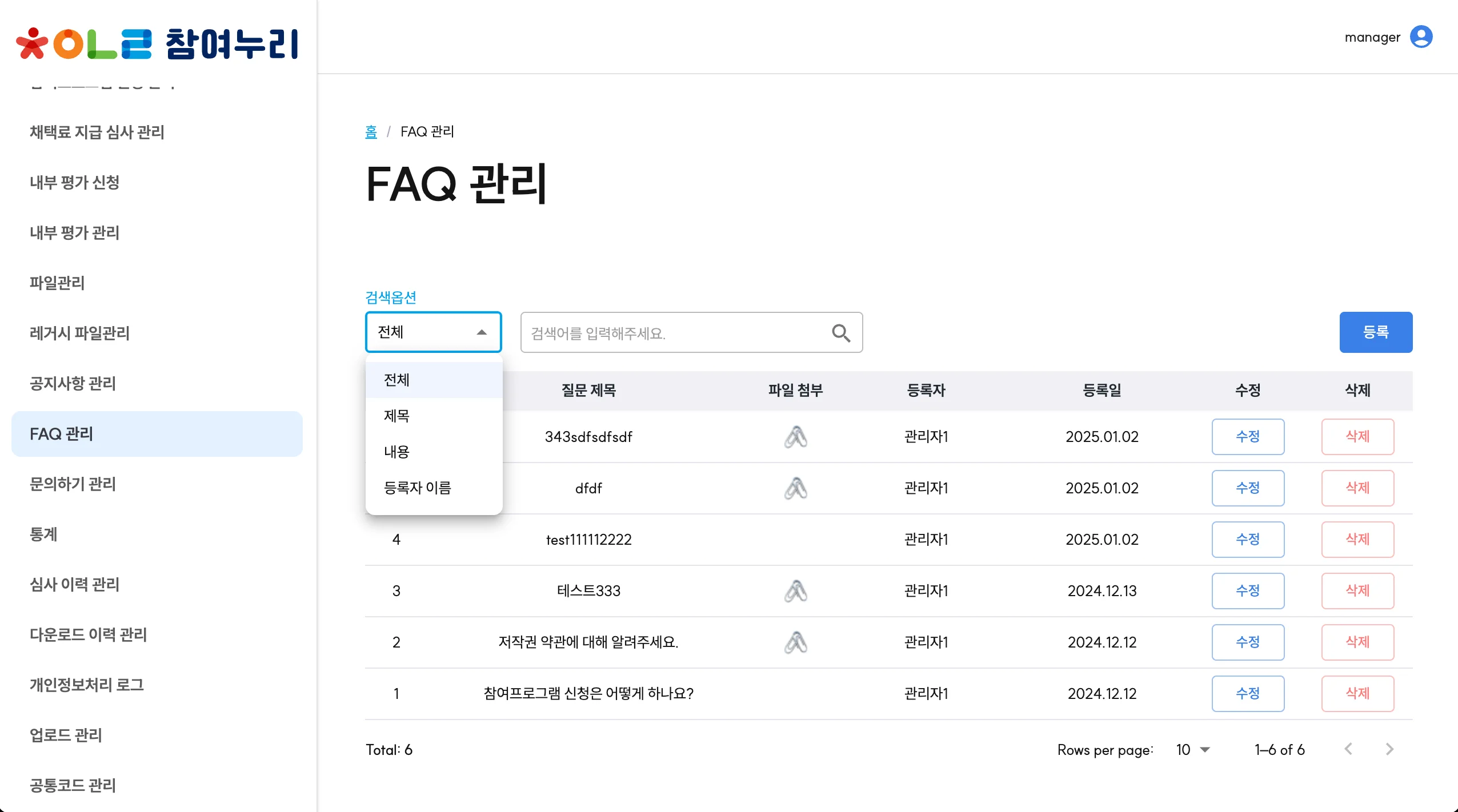Click 수정 on the test111112222 row

coord(1248,539)
